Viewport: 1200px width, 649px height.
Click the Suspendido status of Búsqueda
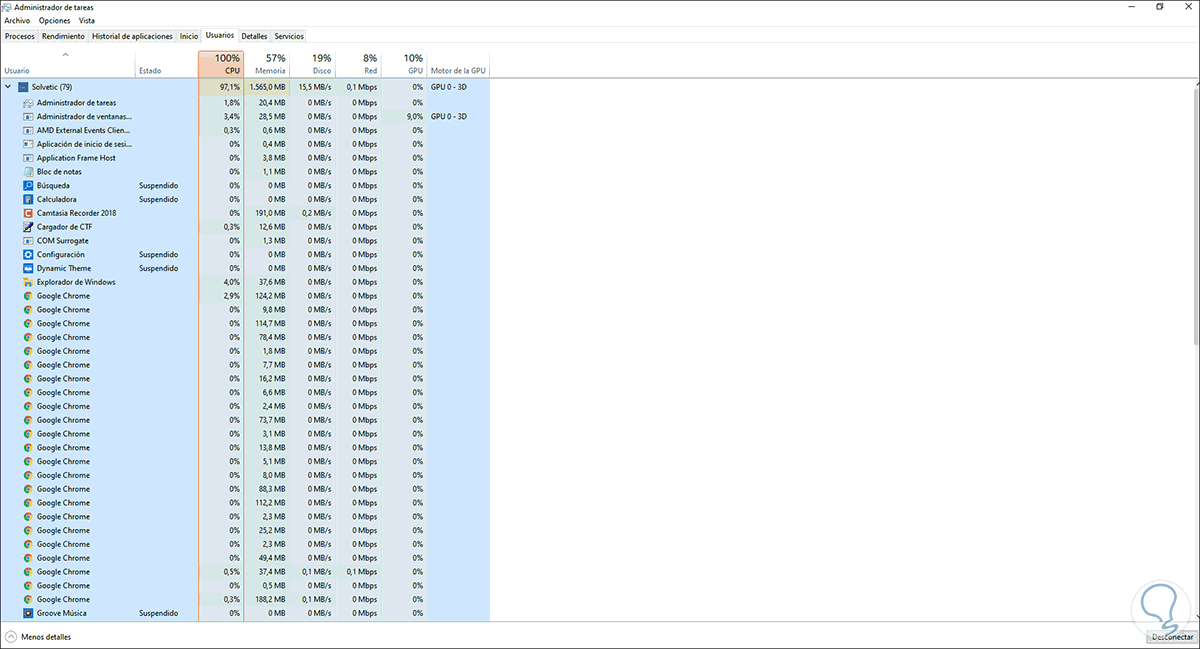pos(158,186)
